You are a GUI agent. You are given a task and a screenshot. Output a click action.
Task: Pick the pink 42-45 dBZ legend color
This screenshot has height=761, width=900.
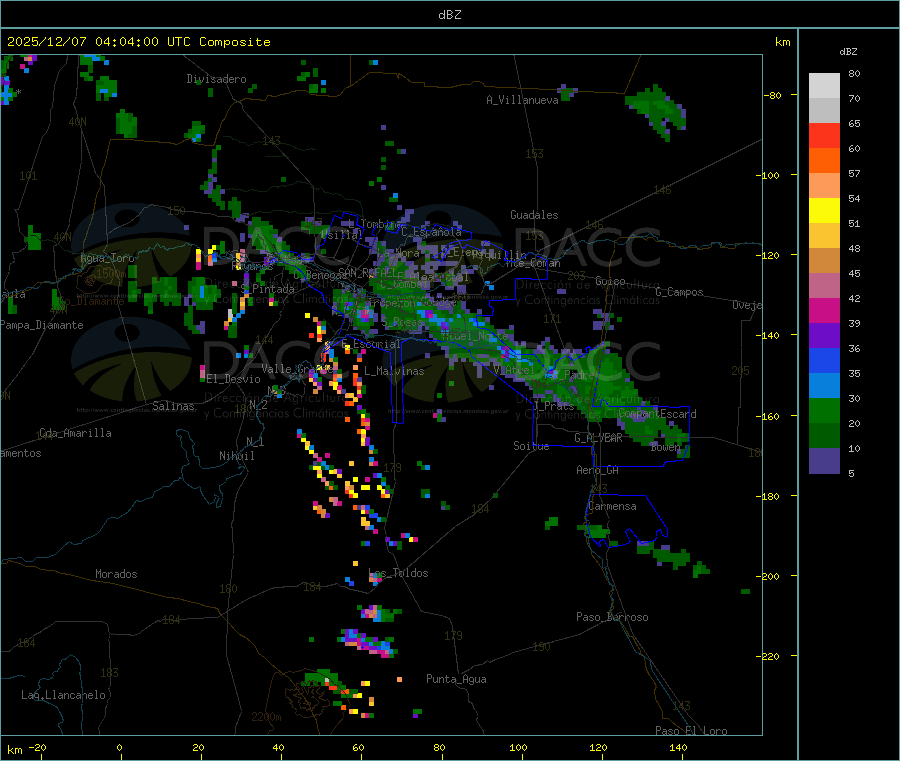(824, 286)
